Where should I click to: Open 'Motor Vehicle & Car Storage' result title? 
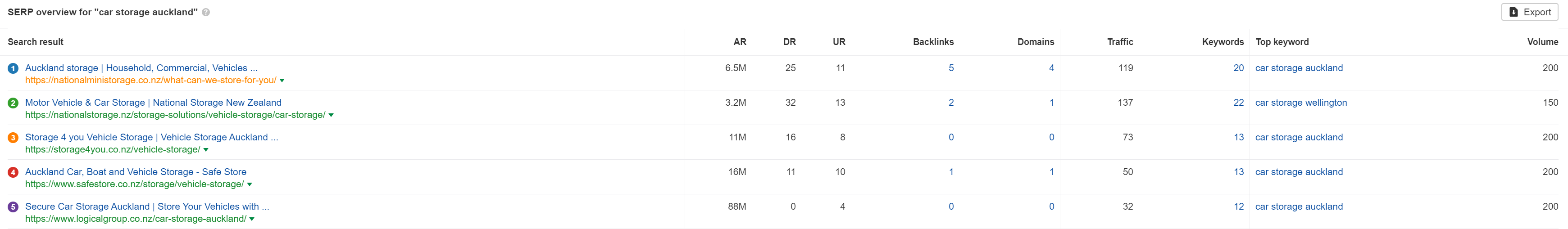click(154, 103)
